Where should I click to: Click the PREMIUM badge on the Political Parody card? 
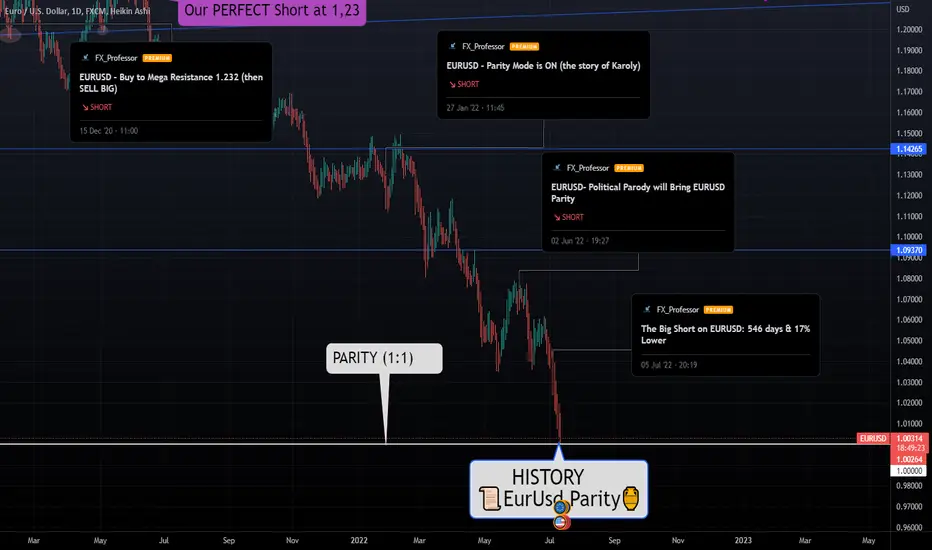coord(629,168)
